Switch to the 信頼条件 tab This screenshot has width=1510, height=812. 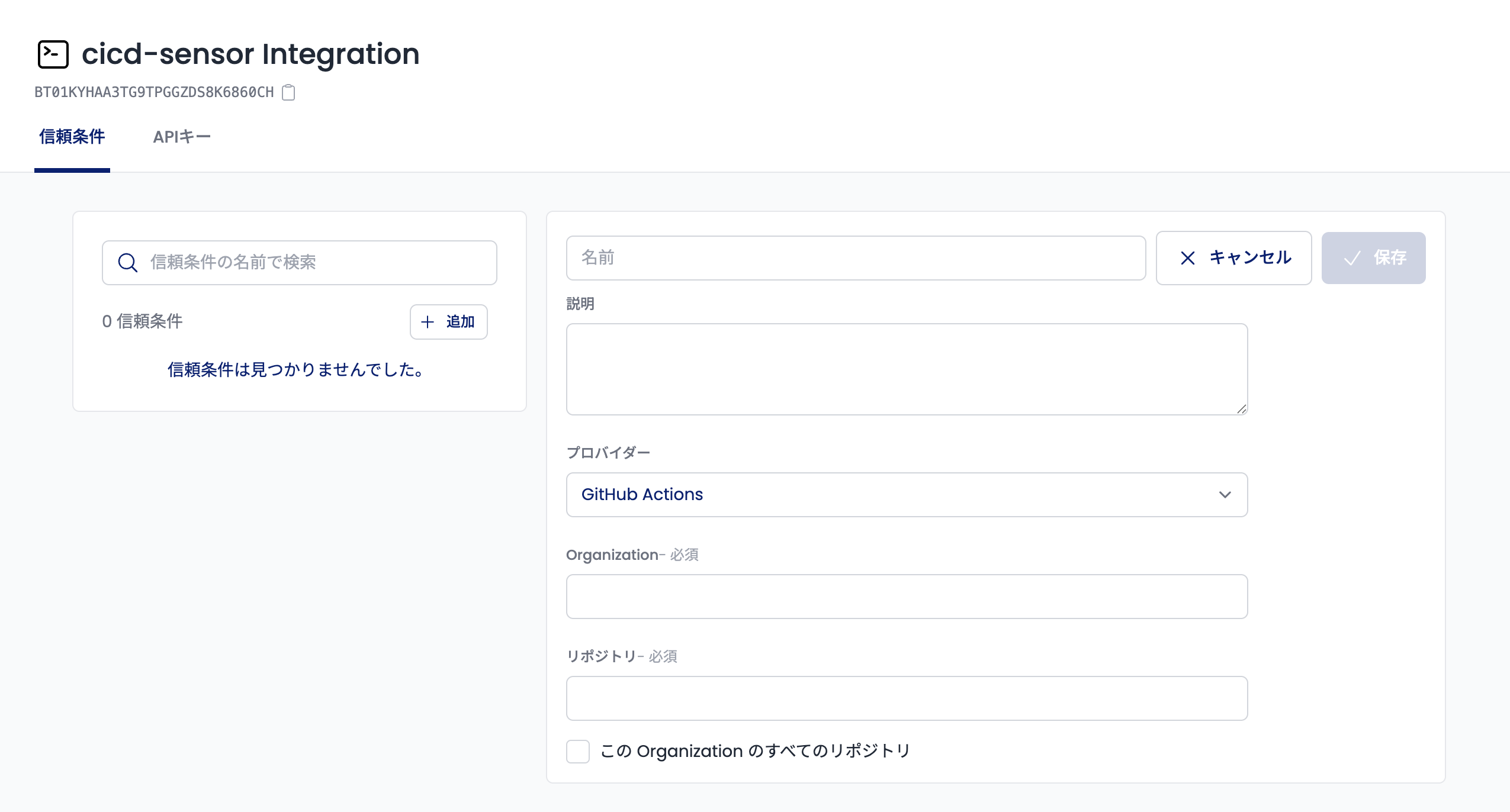pyautogui.click(x=72, y=137)
